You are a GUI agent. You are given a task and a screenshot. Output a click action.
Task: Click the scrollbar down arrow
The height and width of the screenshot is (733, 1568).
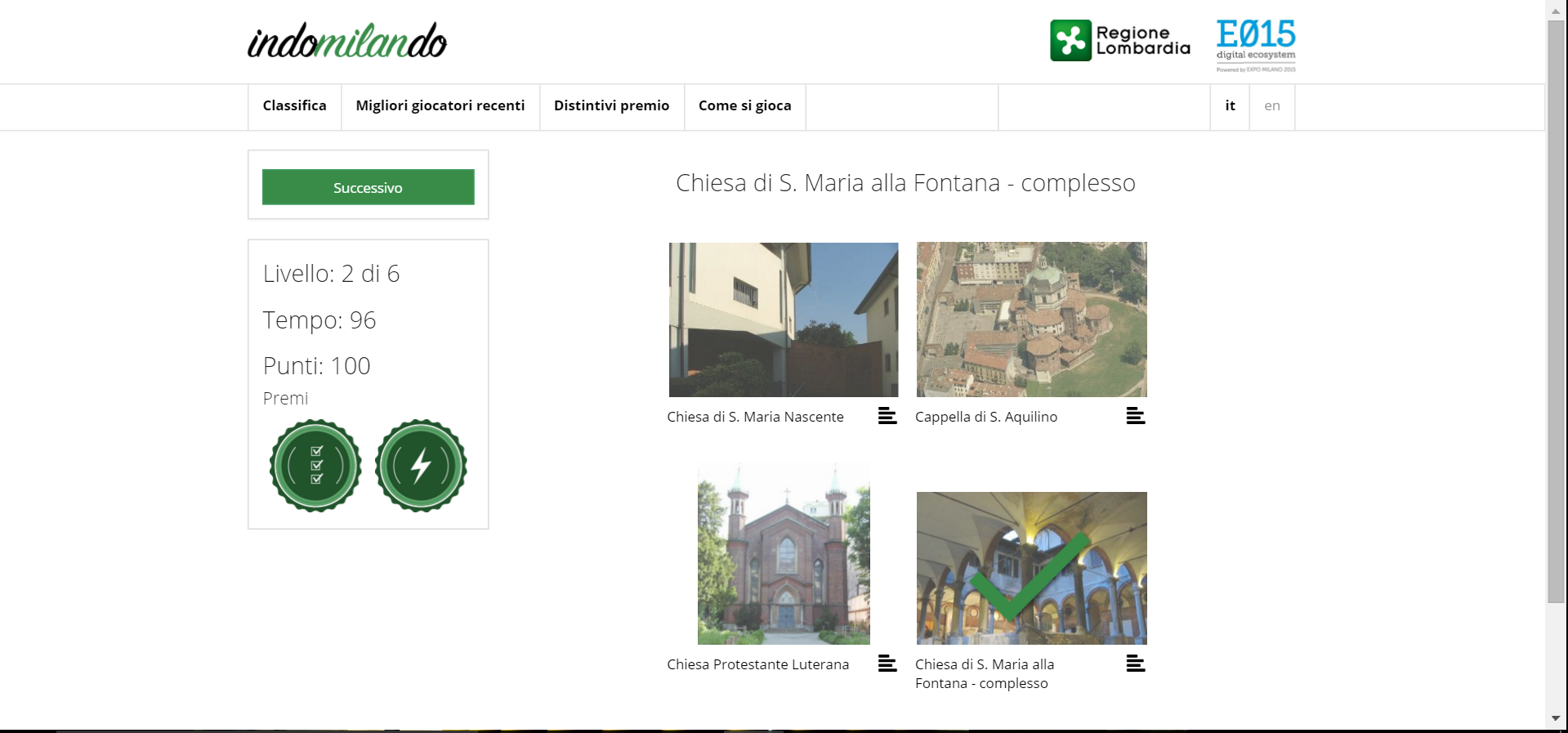[1556, 718]
